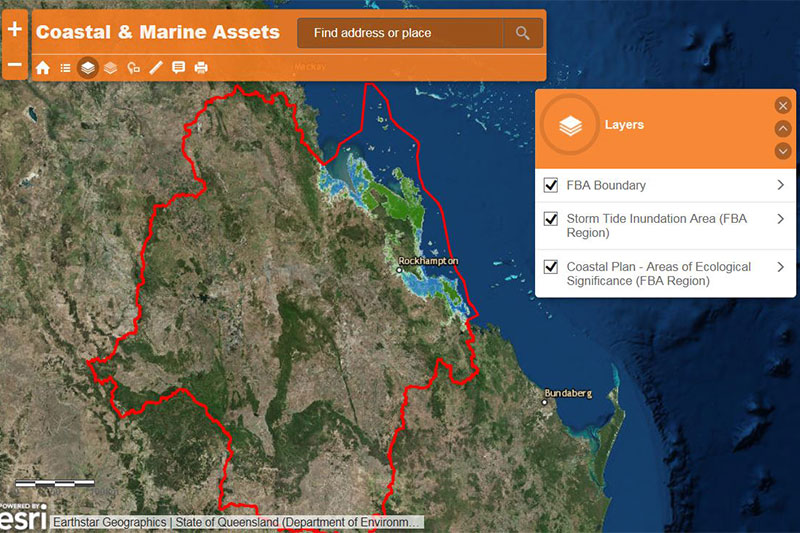Select the Measure ruler tool
The width and height of the screenshot is (800, 533).
tap(156, 68)
